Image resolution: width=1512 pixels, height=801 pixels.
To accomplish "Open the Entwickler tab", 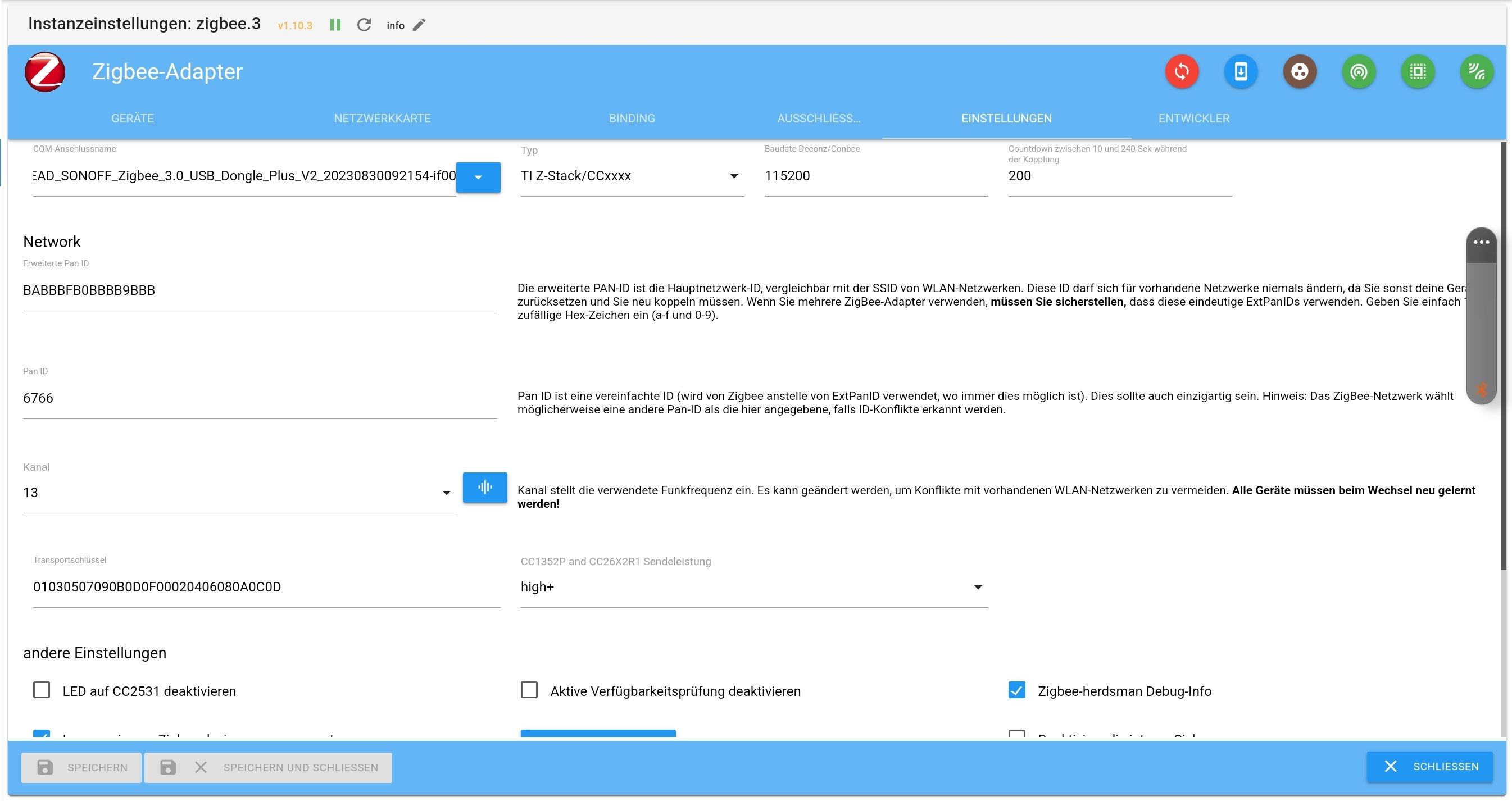I will coord(1193,119).
